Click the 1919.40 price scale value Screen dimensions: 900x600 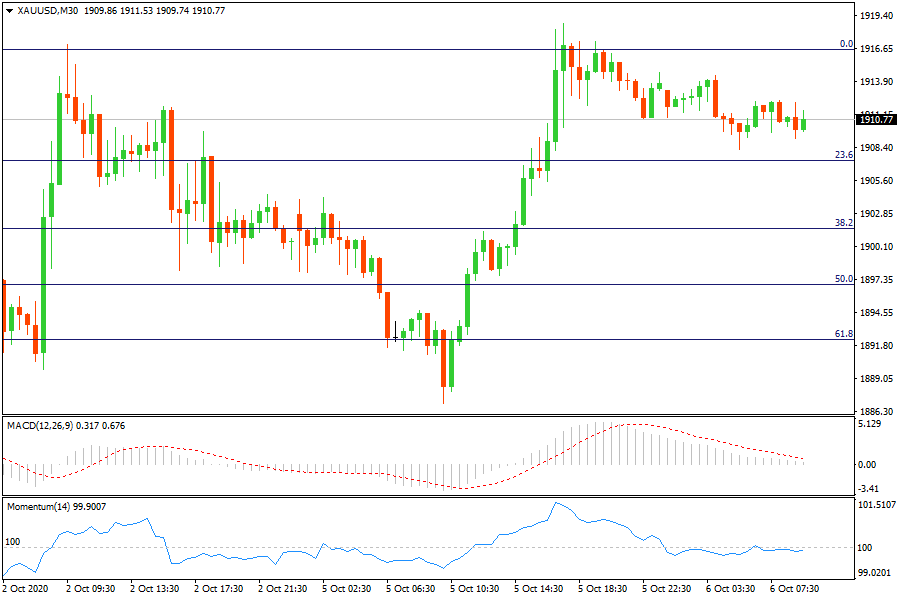click(876, 16)
